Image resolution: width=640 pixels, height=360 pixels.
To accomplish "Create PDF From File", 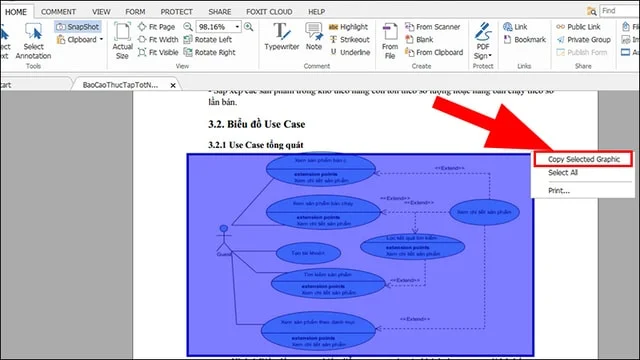I will pos(390,41).
